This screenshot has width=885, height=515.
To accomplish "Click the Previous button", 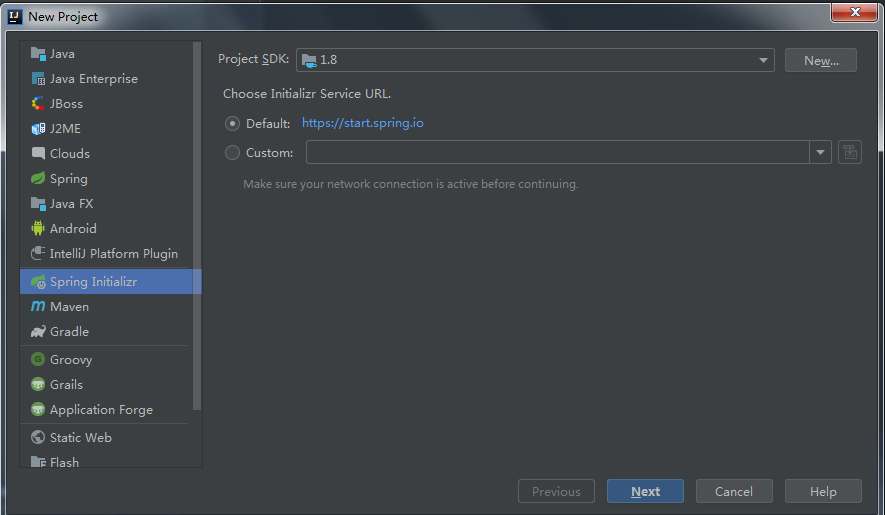I will pos(556,491).
